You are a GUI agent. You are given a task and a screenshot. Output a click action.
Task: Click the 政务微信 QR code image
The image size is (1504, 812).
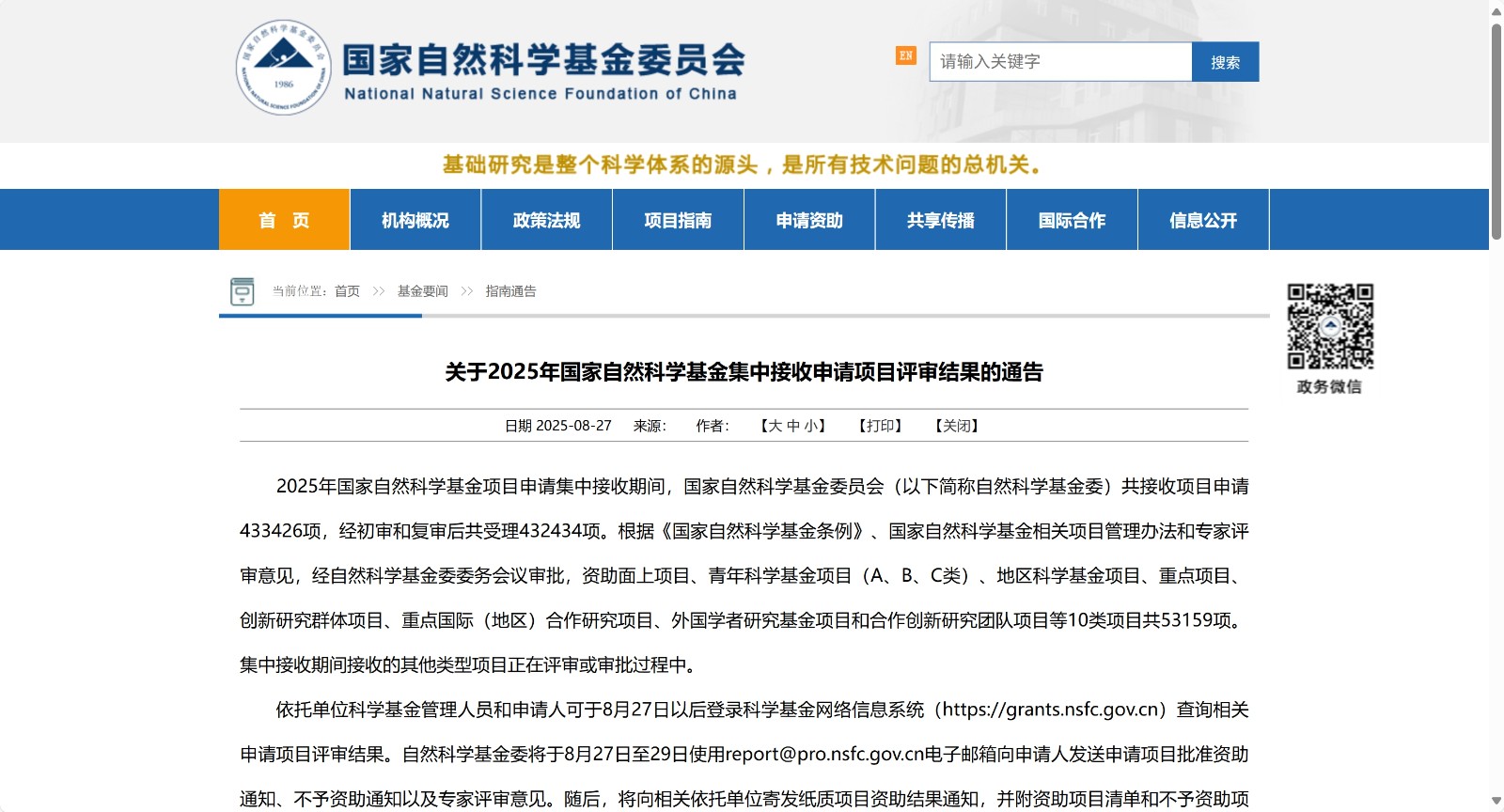coord(1330,326)
